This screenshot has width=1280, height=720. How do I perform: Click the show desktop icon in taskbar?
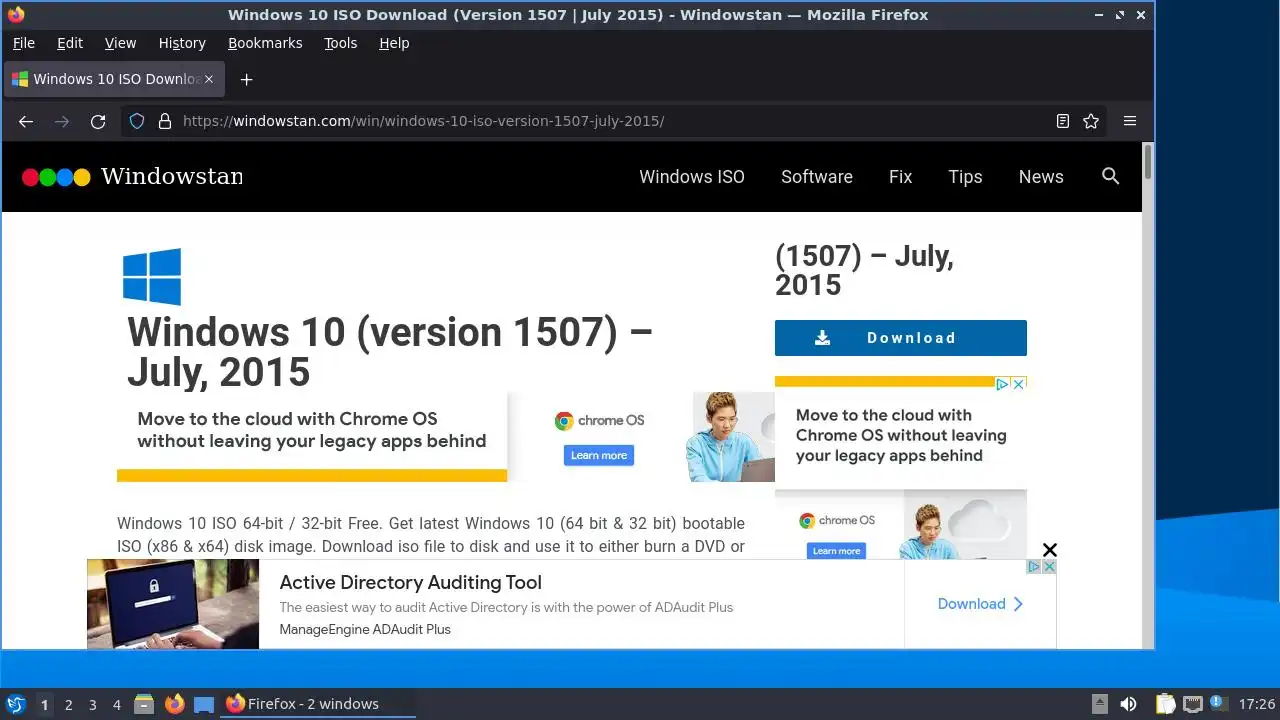[x=204, y=705]
